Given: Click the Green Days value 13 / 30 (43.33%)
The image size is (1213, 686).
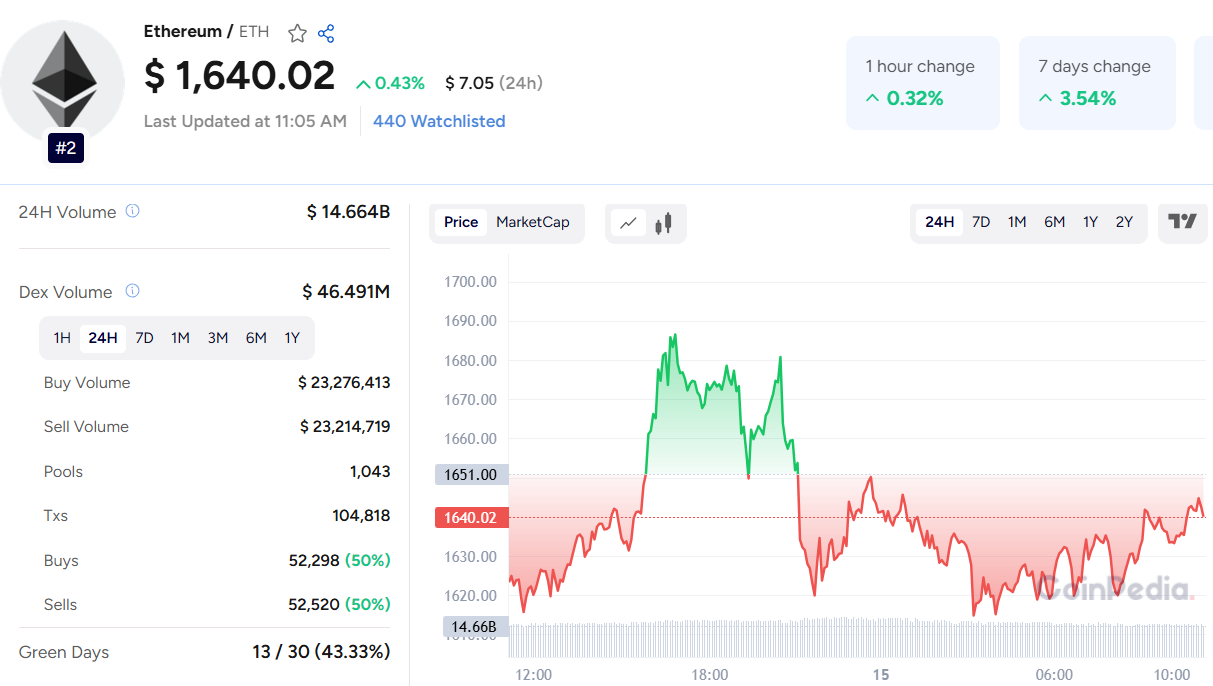Looking at the screenshot, I should click(321, 652).
